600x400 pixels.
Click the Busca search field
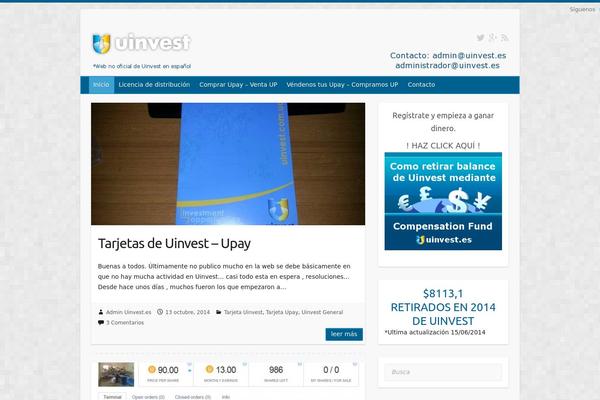click(443, 372)
